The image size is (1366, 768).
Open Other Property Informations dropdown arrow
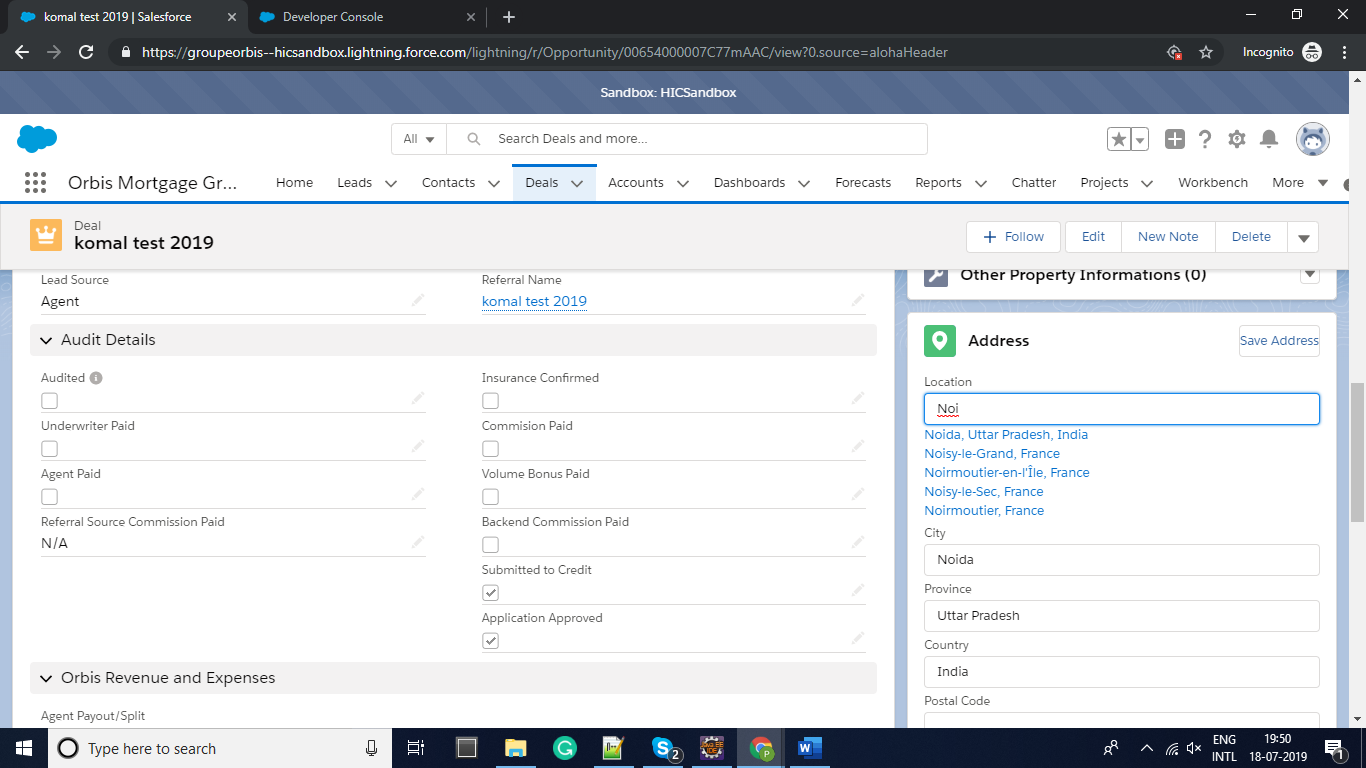point(1310,275)
